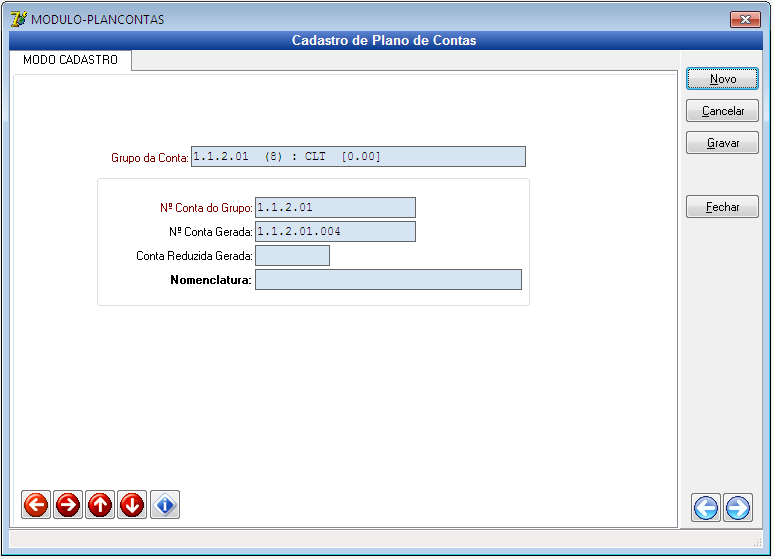Screen dimensions: 772x559
Task: Go back with the blue left arrow
Action: (706, 508)
